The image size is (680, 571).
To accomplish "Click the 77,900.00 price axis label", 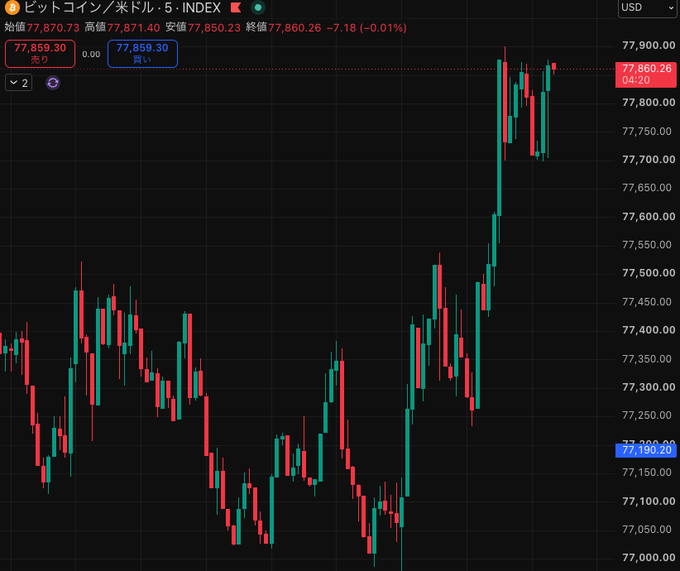I will 649,46.
